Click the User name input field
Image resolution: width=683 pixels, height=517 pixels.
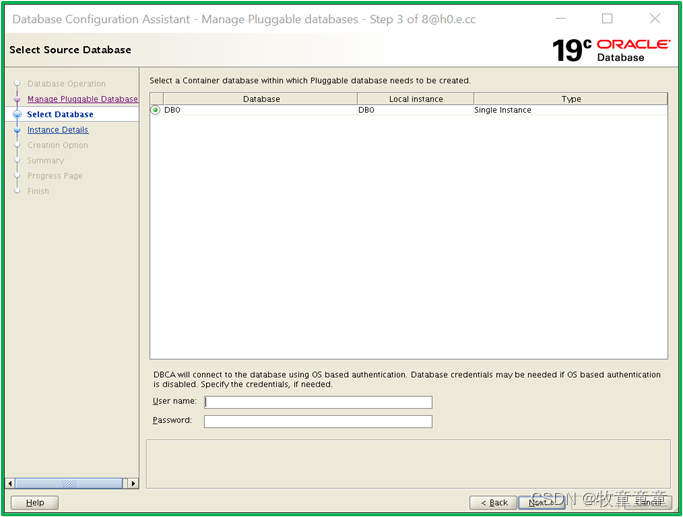(x=318, y=402)
